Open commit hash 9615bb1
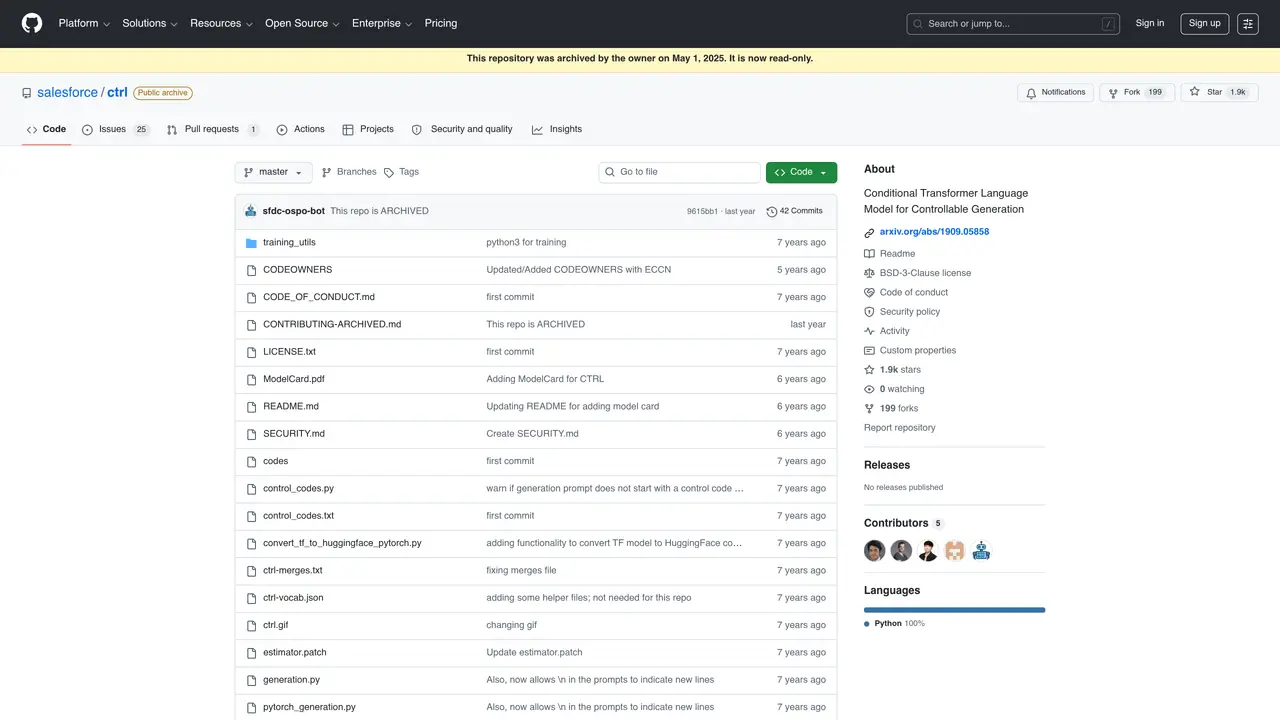This screenshot has width=1280, height=720. (x=702, y=212)
